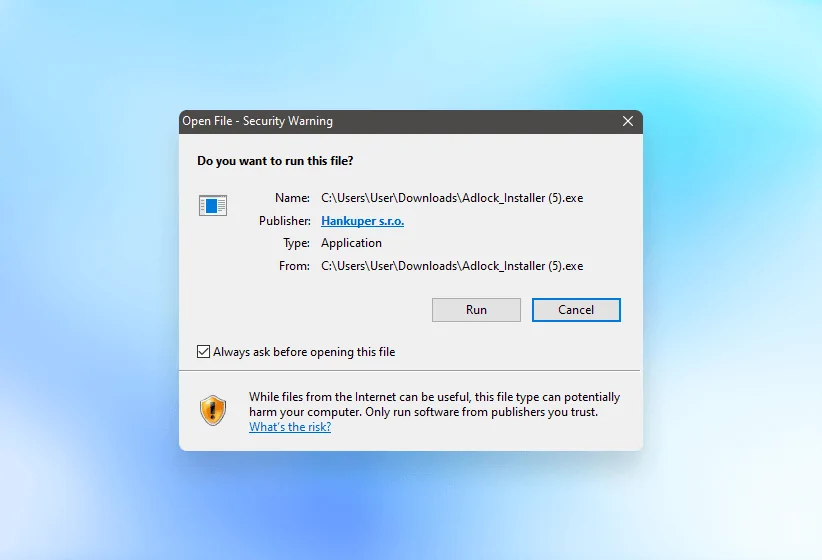Viewport: 822px width, 560px height.
Task: Click the 'Open File - Security Warning' title bar text
Action: [257, 121]
